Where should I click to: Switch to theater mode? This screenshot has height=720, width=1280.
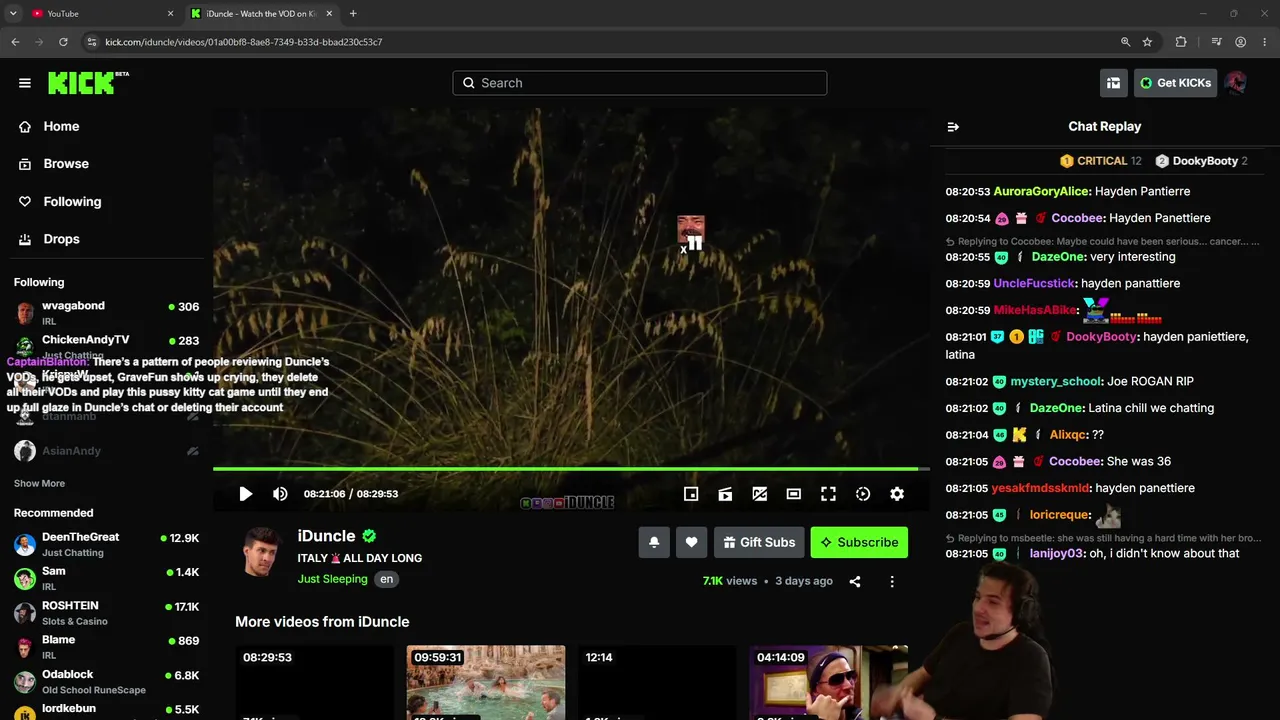(794, 494)
